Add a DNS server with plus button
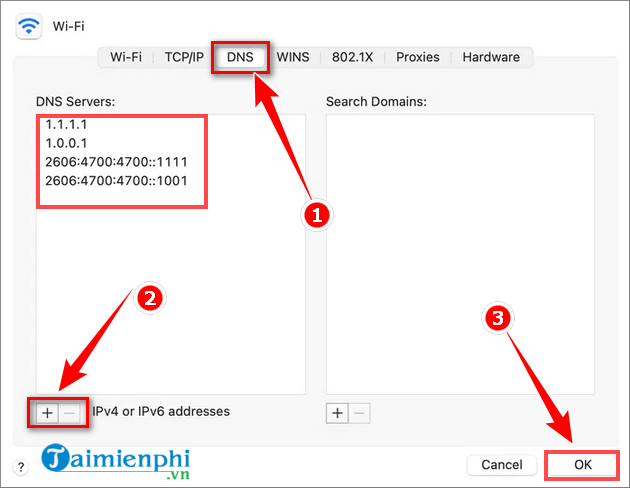Screen dimensions: 630x488 [x=47, y=413]
